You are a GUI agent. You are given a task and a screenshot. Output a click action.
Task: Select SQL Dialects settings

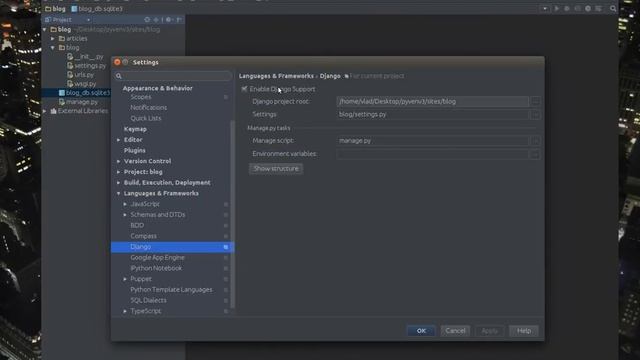tap(148, 300)
